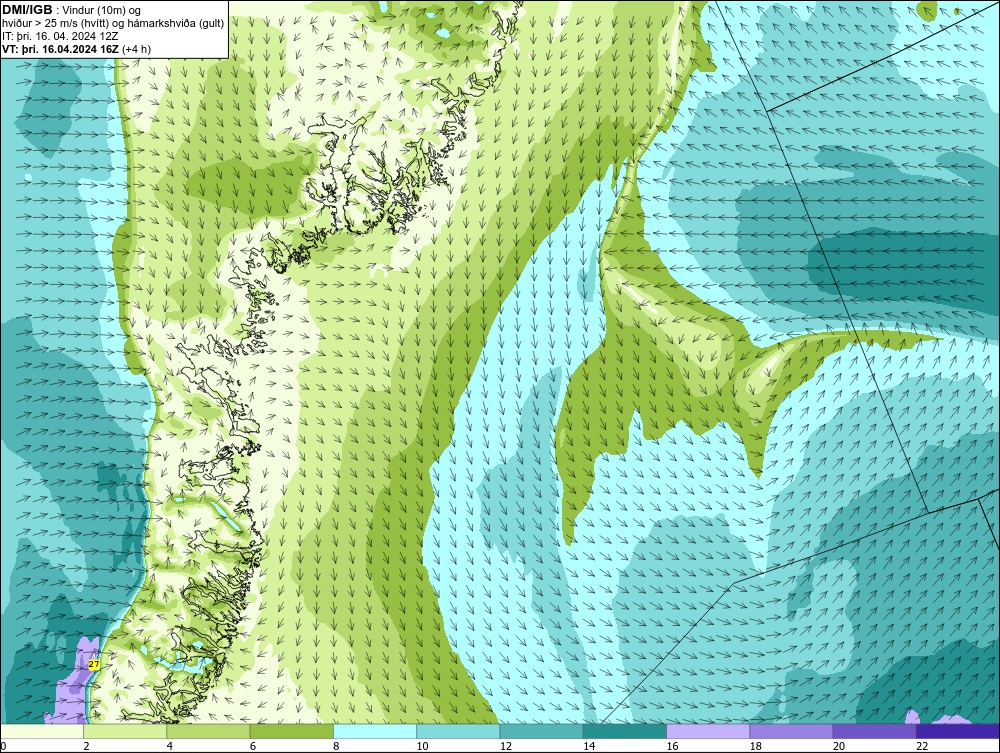Click the scale label '8'
The height and width of the screenshot is (753, 1000).
click(x=336, y=747)
